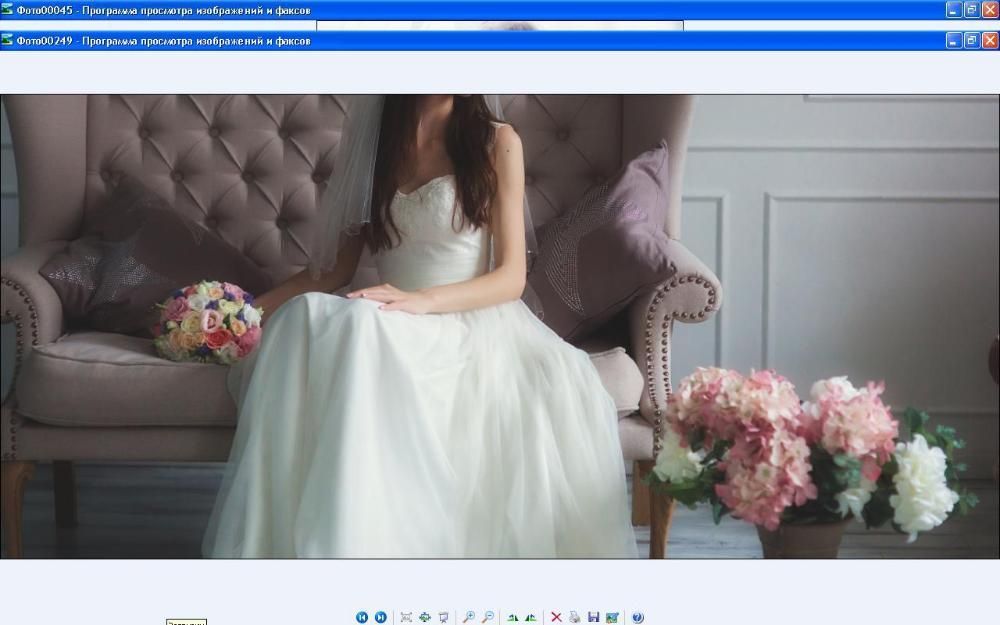Start the slide show
Screen dimensions: 1000x625
coord(443,617)
